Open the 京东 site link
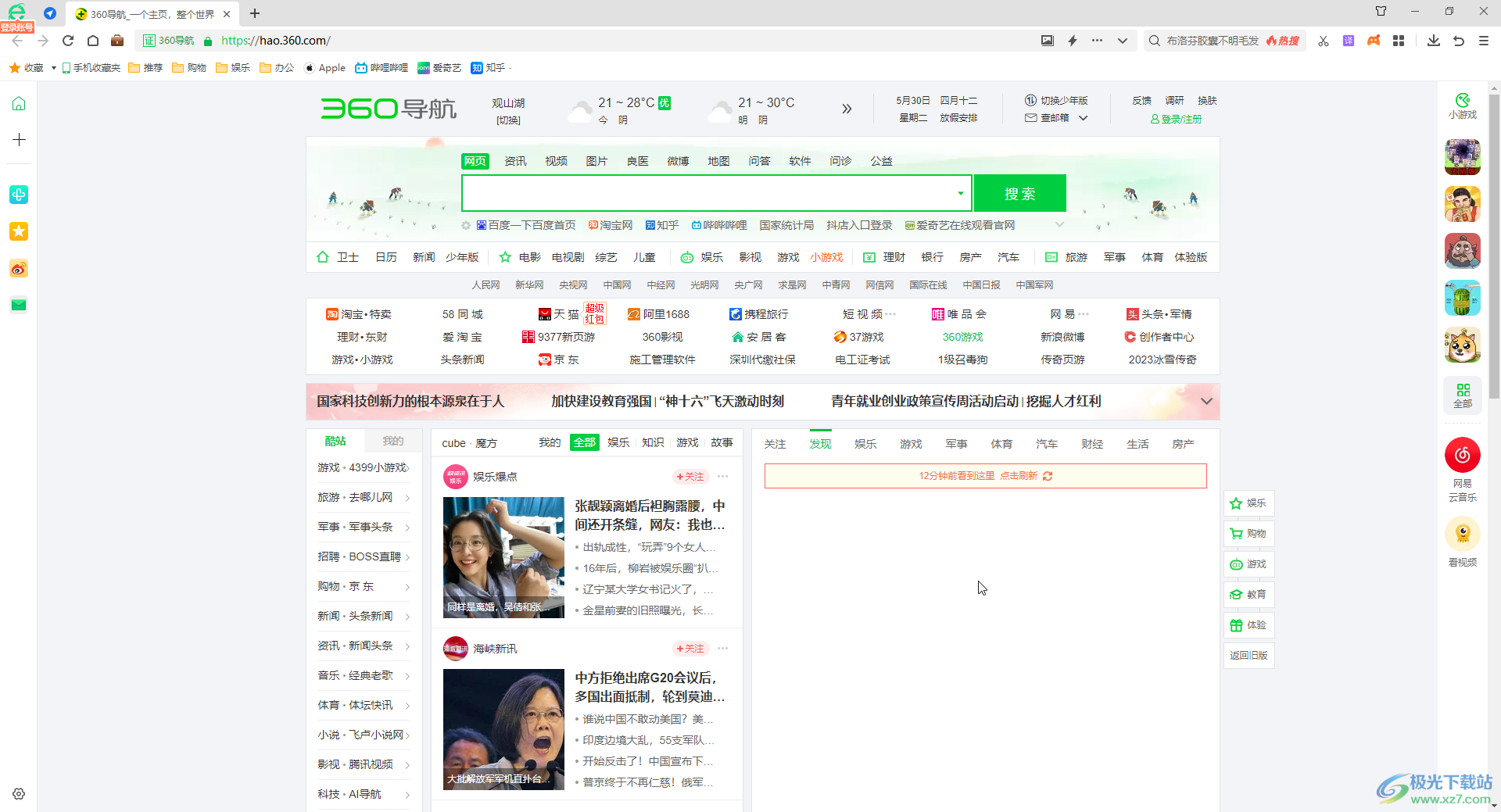Screen dimensions: 1501x812 559,359
